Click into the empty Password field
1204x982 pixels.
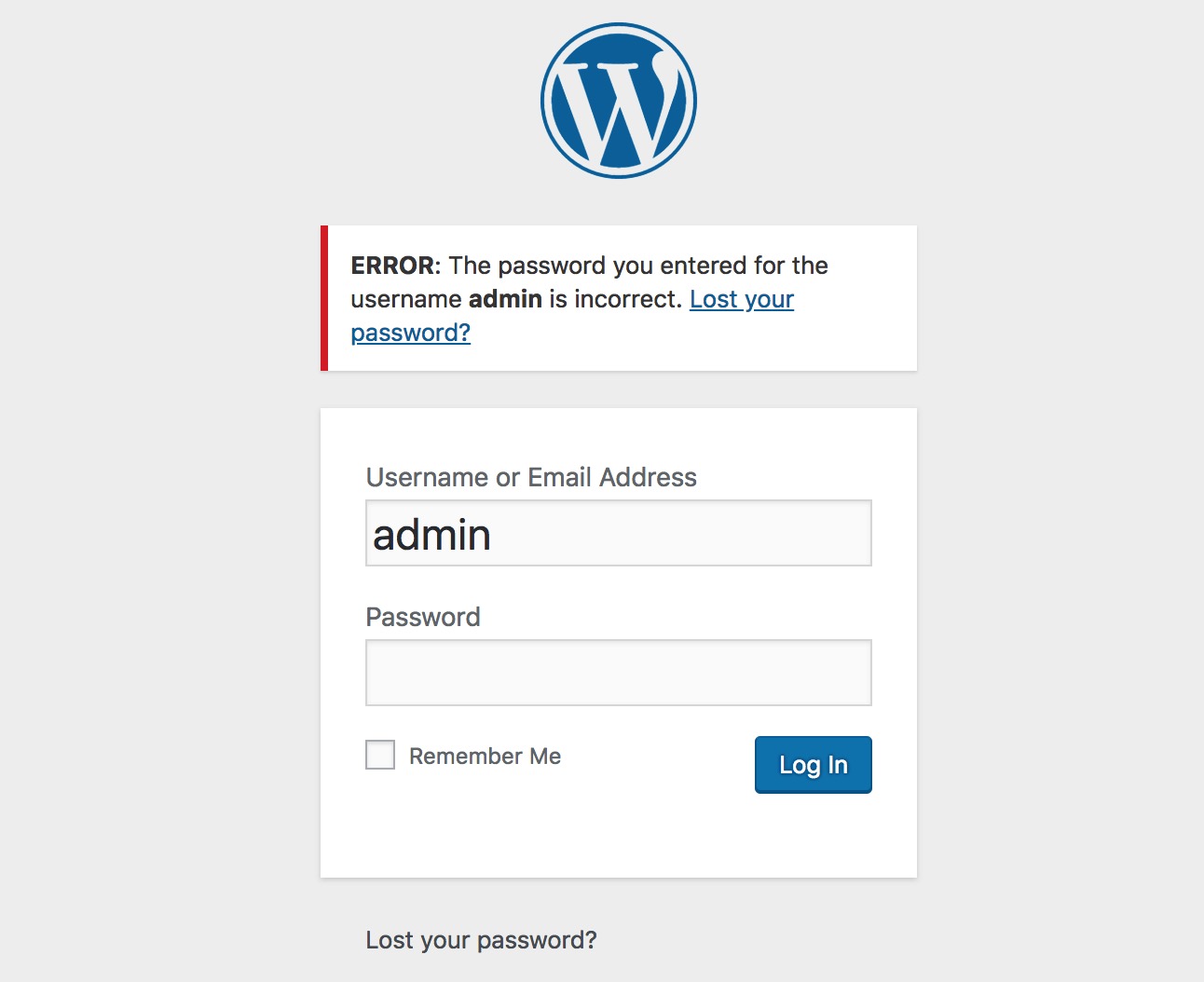[x=619, y=673]
